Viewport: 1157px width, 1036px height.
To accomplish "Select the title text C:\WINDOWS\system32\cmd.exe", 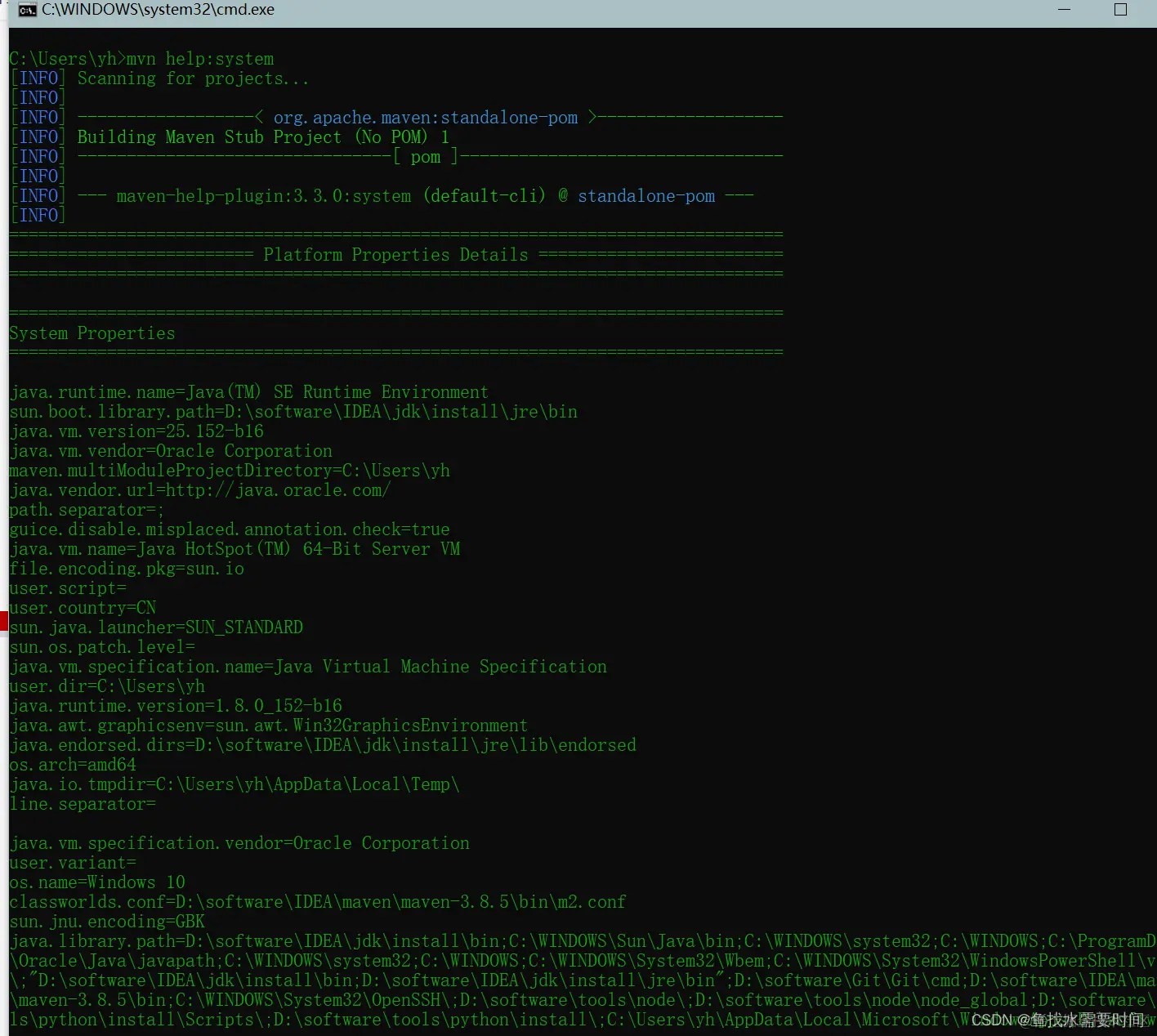I will 158,10.
